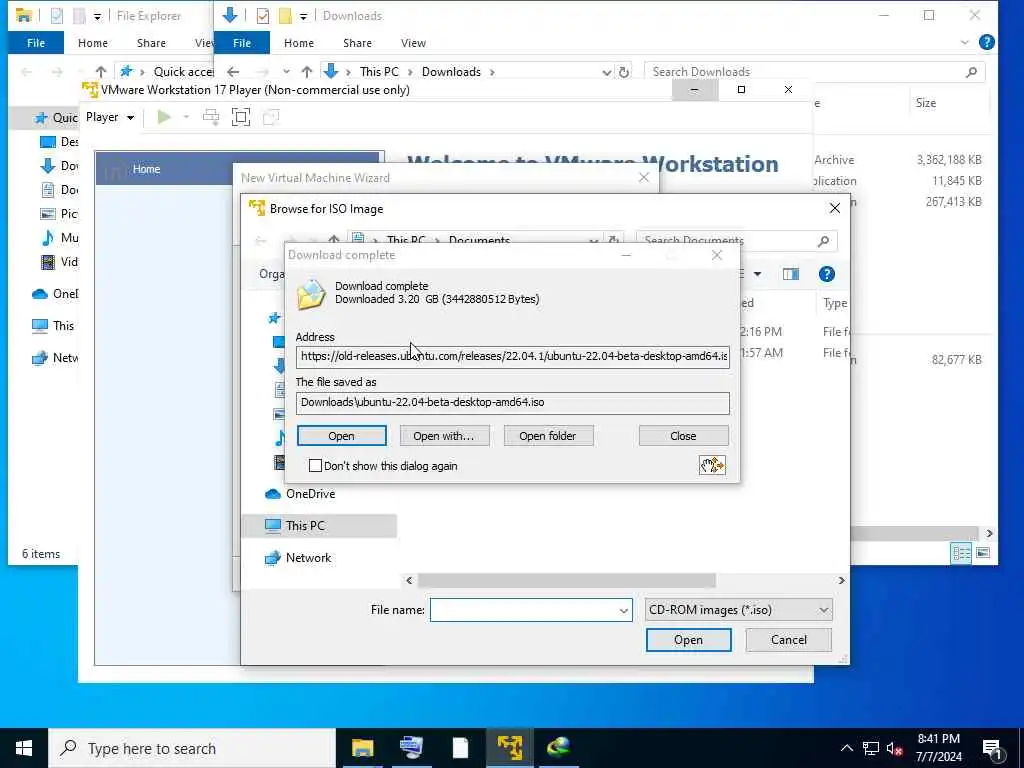Switch to details view icon in Downloads
The image size is (1024, 768).
click(x=961, y=554)
